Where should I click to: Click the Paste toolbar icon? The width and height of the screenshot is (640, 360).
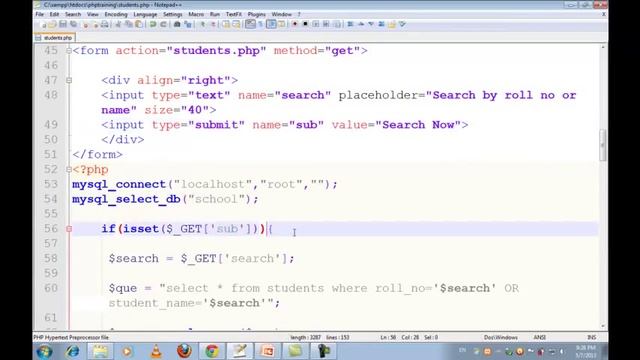(x=138, y=24)
